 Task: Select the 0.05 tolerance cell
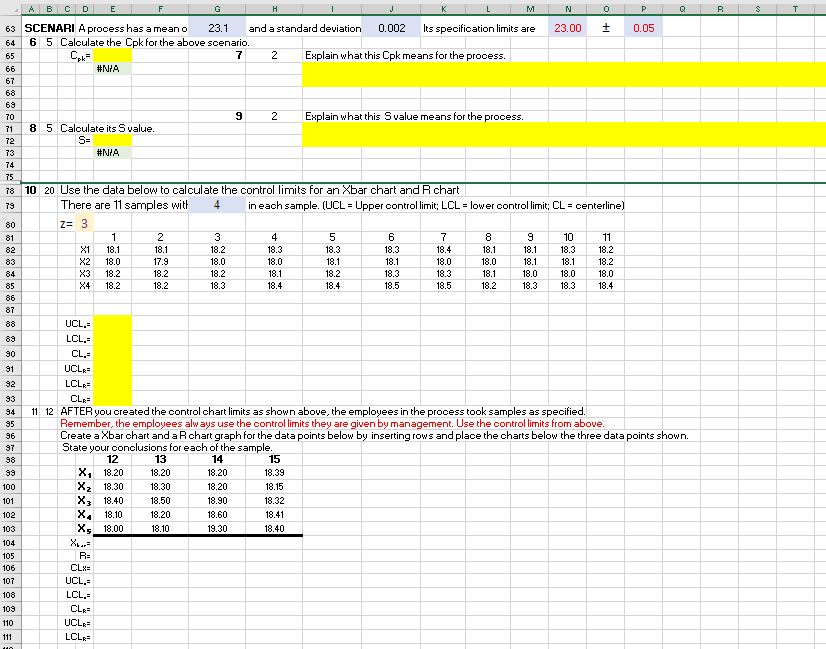[643, 29]
